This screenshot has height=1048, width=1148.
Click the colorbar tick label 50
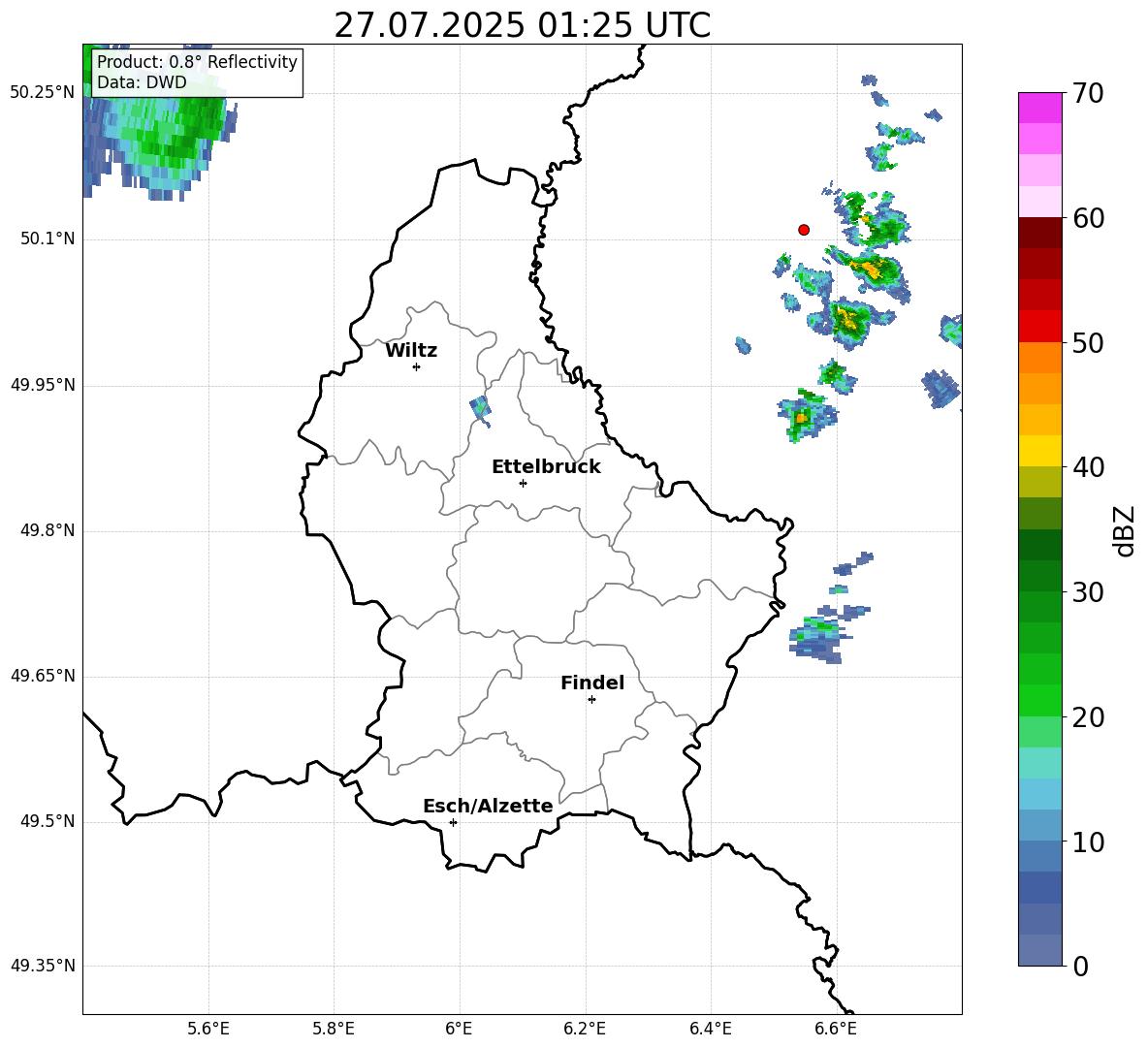click(x=1088, y=342)
